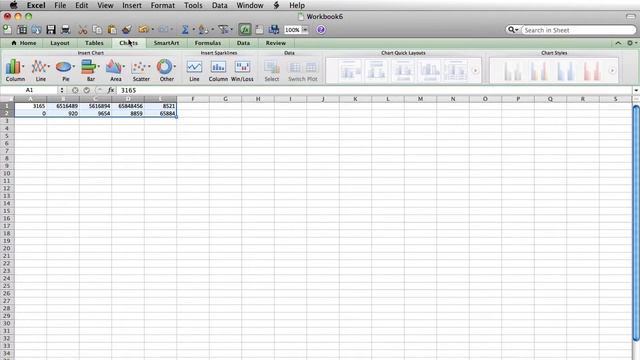Screen dimensions: 640x360
Task: Open the Insert menu
Action: coord(132,5)
